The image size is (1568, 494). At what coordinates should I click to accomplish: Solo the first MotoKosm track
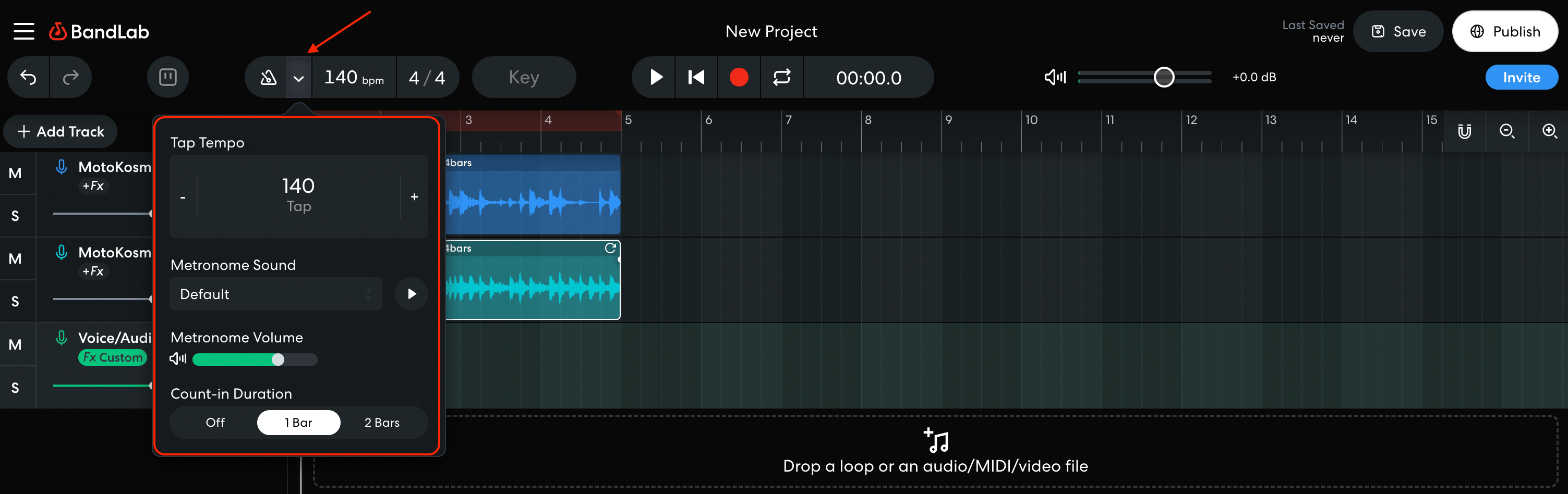[17, 215]
